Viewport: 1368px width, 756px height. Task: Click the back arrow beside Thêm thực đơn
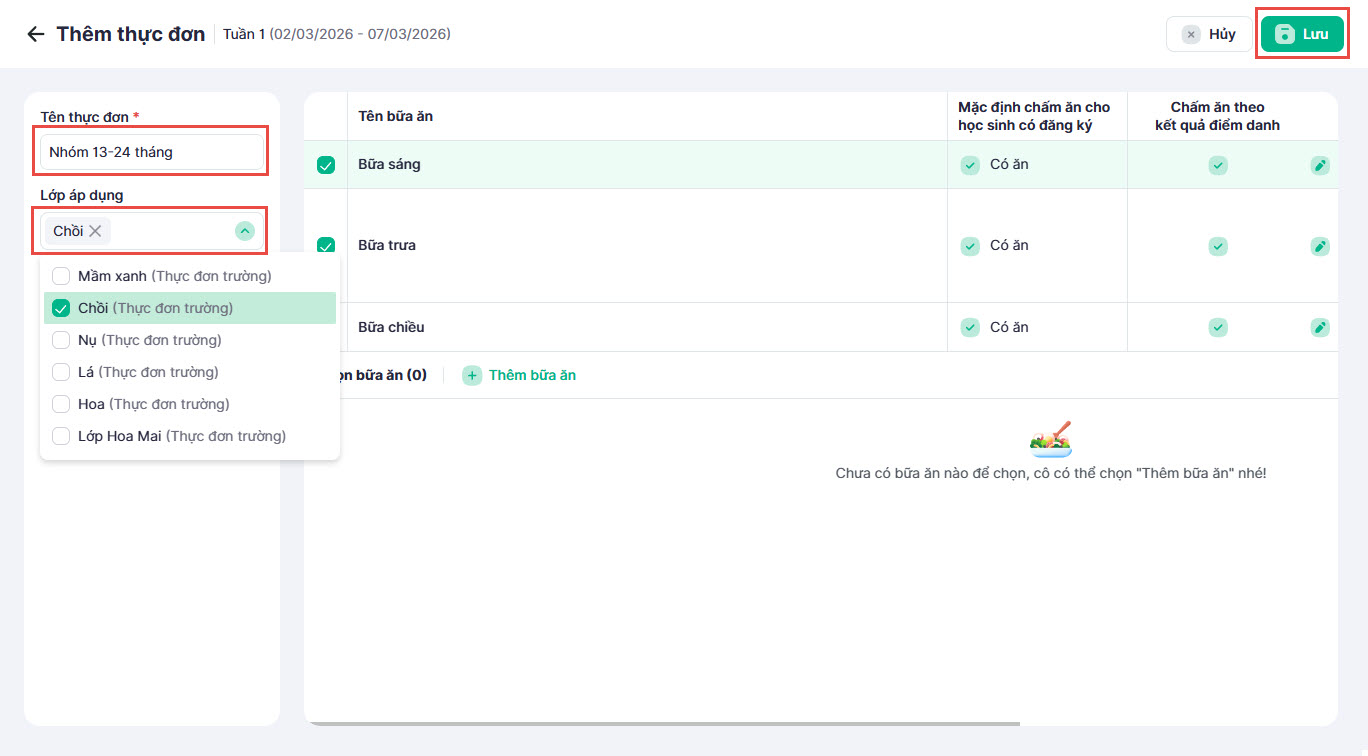pyautogui.click(x=36, y=34)
